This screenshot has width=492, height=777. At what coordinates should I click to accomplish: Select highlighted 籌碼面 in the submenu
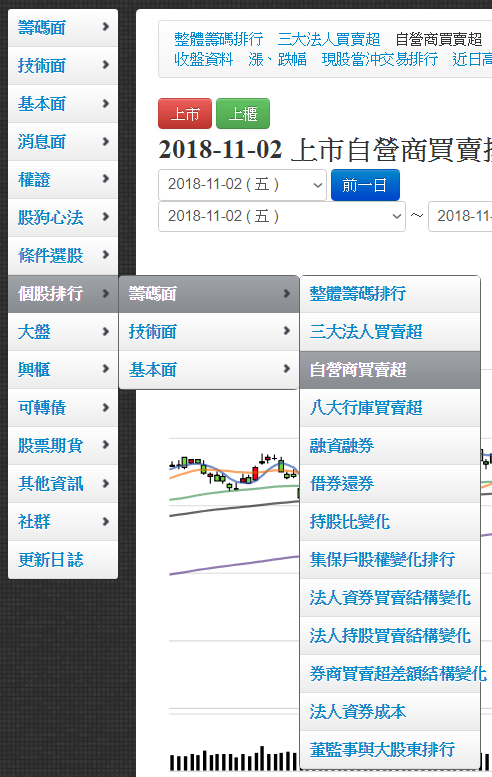(x=209, y=294)
